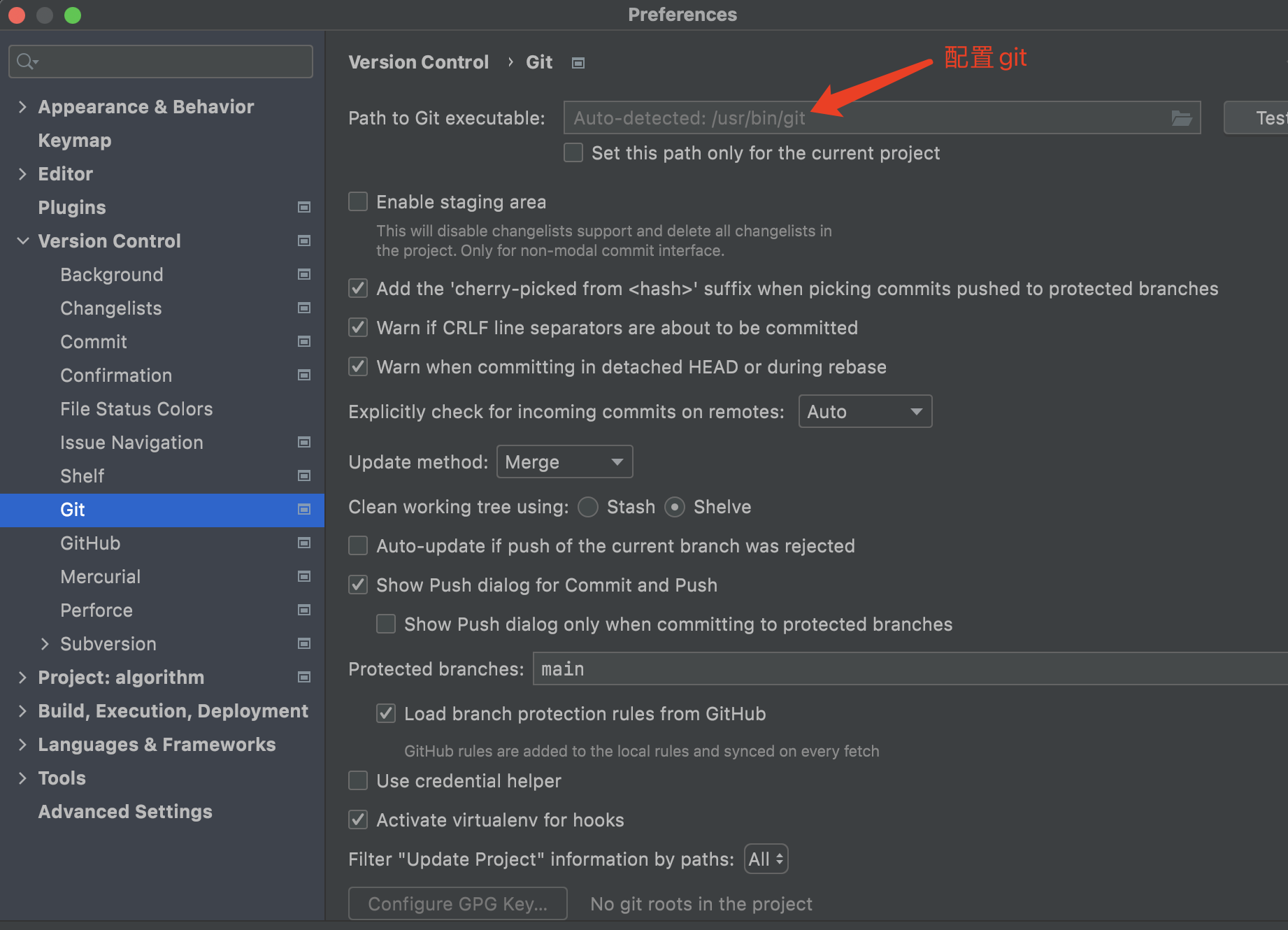1288x930 pixels.
Task: Click the project-level icon next to Plugins
Action: pyautogui.click(x=303, y=207)
